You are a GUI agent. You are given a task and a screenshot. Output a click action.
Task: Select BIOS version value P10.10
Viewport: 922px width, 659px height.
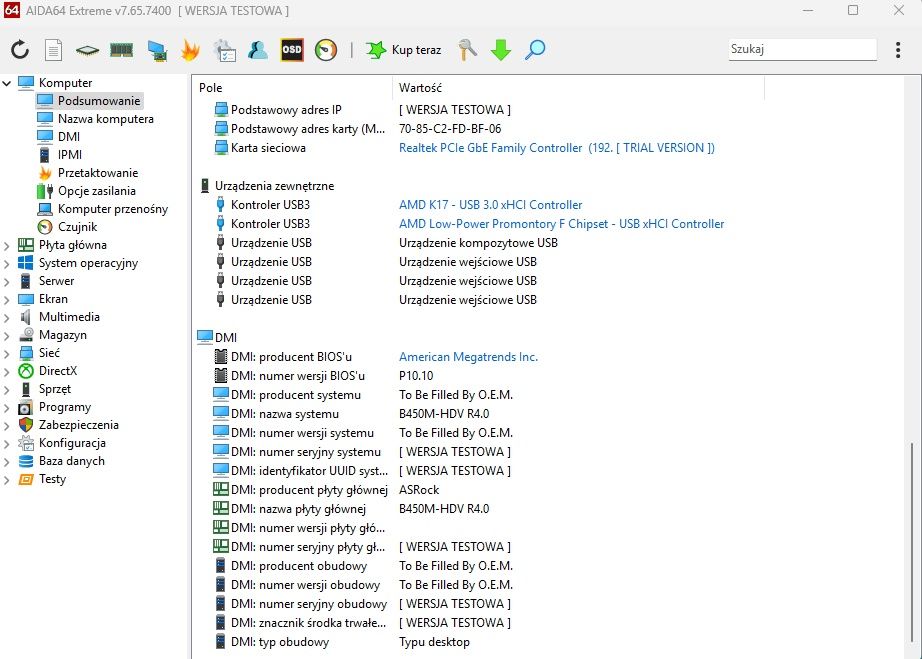click(416, 376)
